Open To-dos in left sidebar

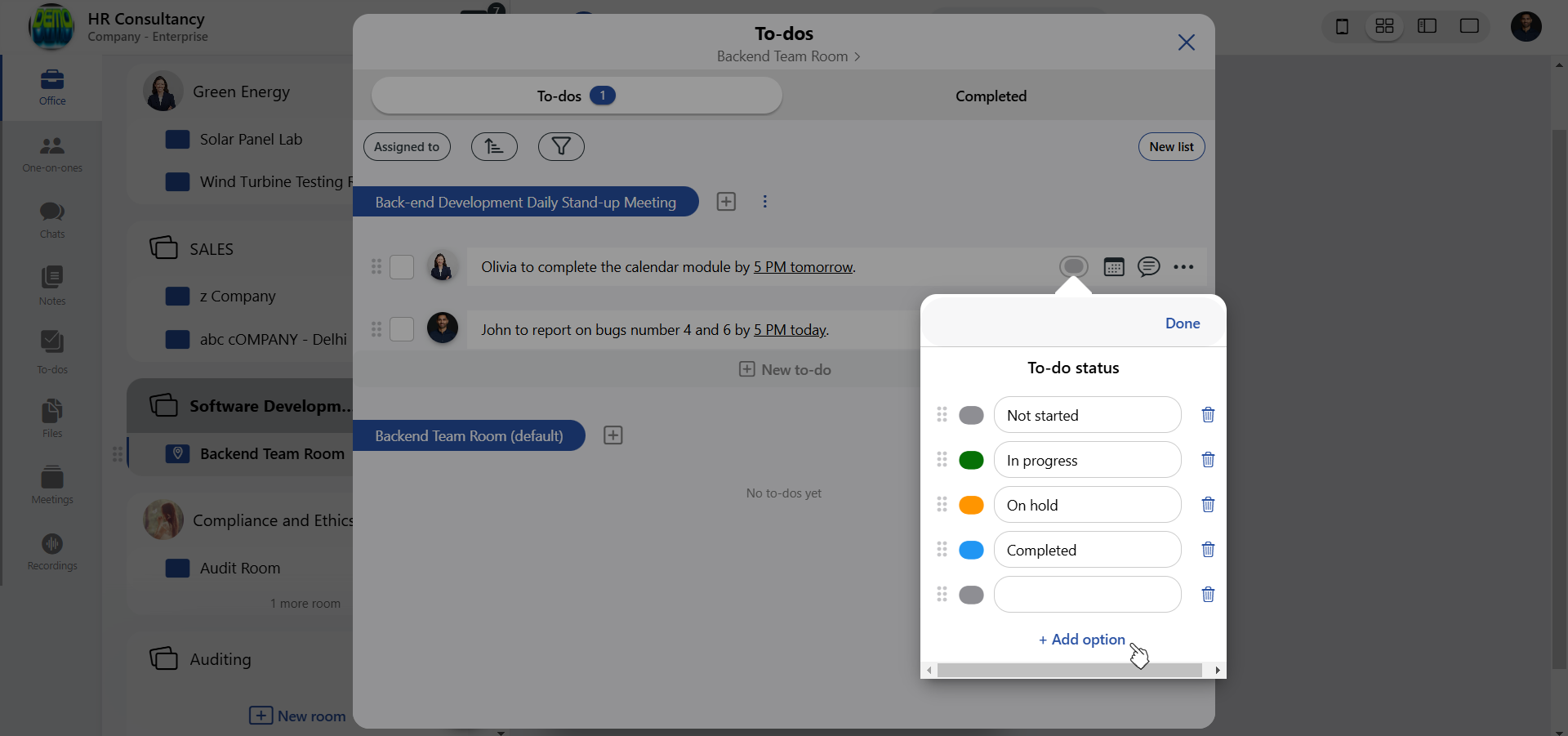coord(52,353)
